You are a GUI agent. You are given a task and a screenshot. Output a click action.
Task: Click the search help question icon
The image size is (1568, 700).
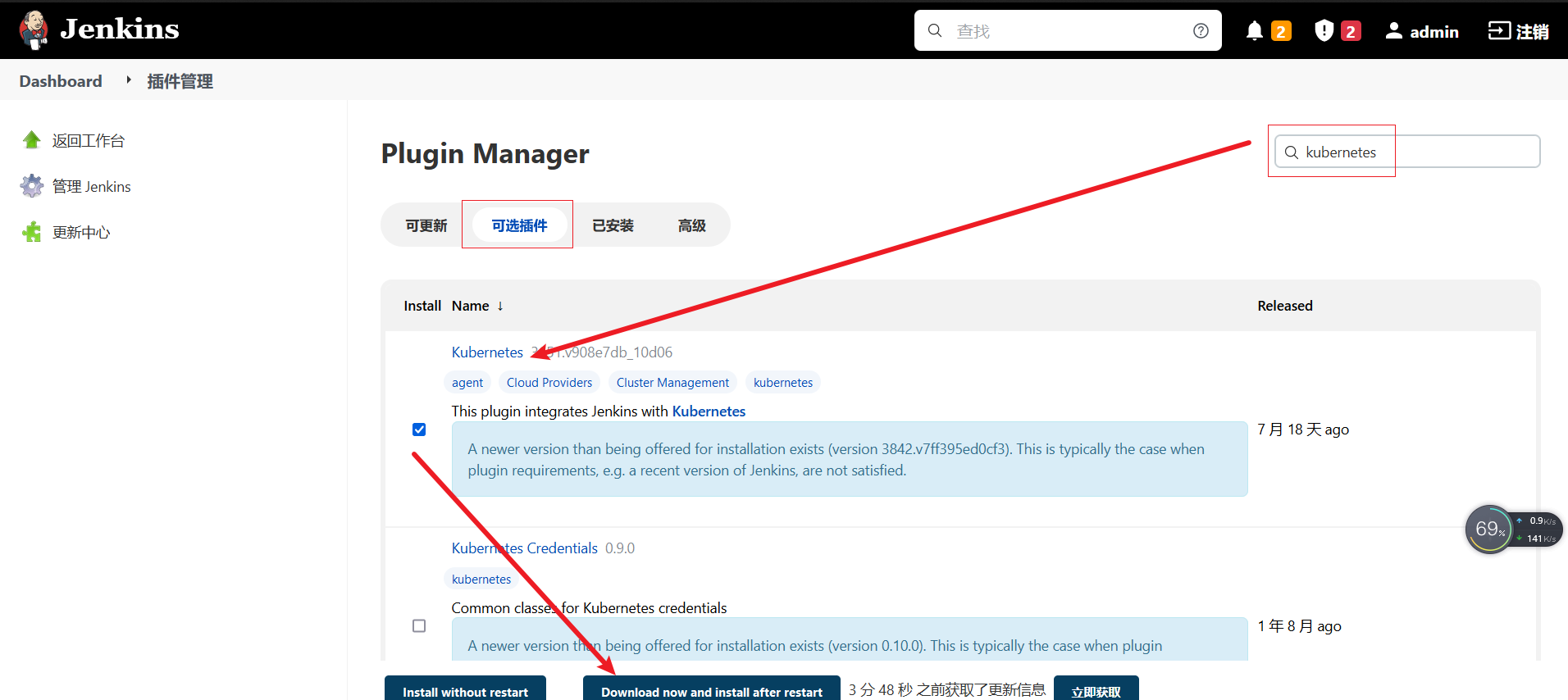tap(1201, 30)
